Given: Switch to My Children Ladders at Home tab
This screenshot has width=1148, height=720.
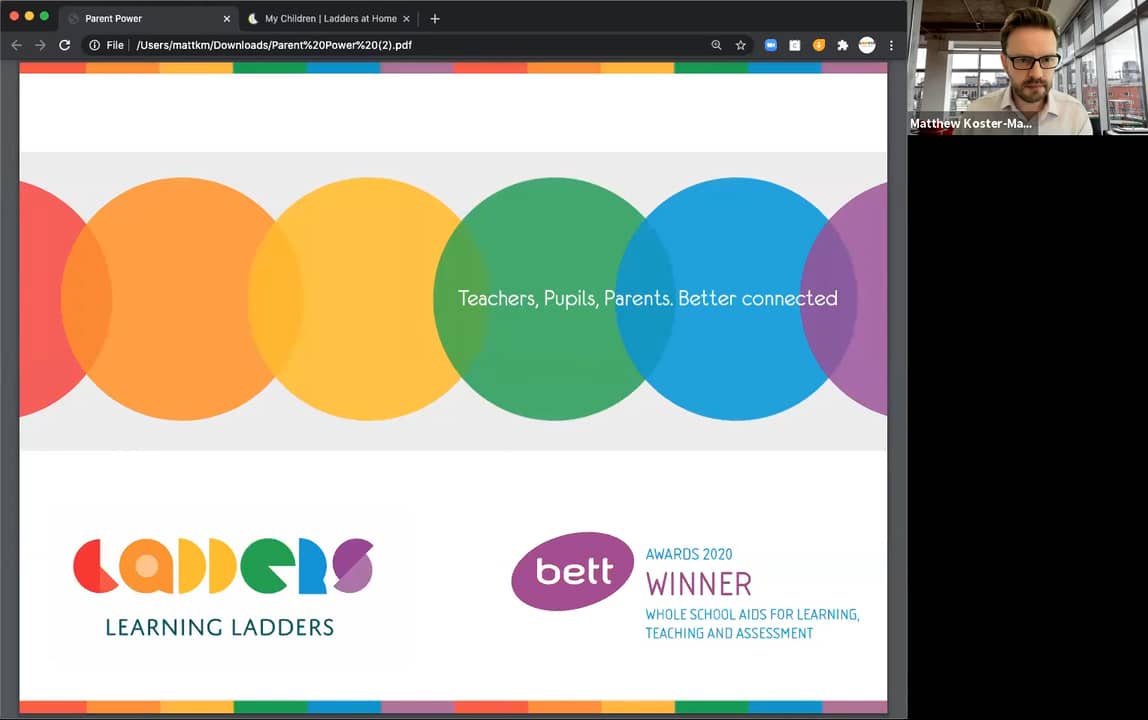Looking at the screenshot, I should tap(330, 18).
